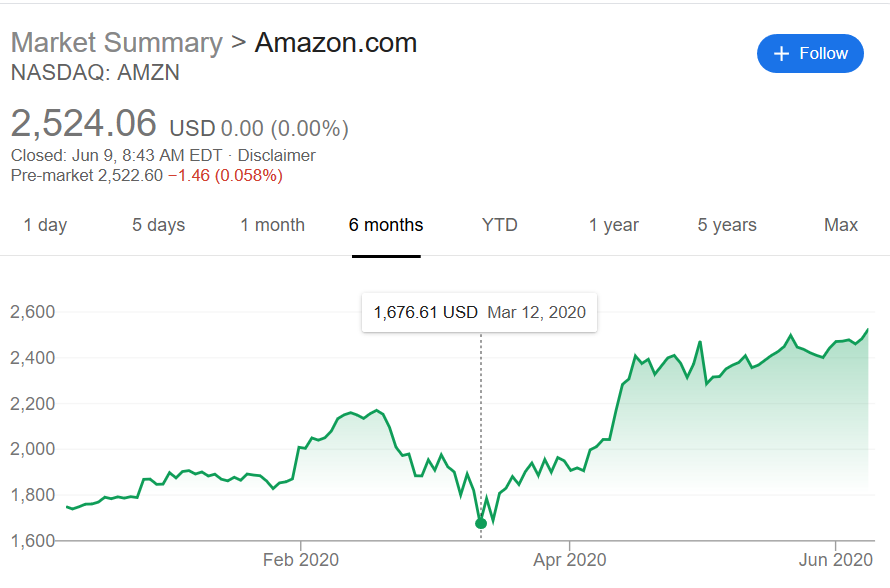Open the 1 year chart tab
This screenshot has height=588, width=890.
[614, 225]
